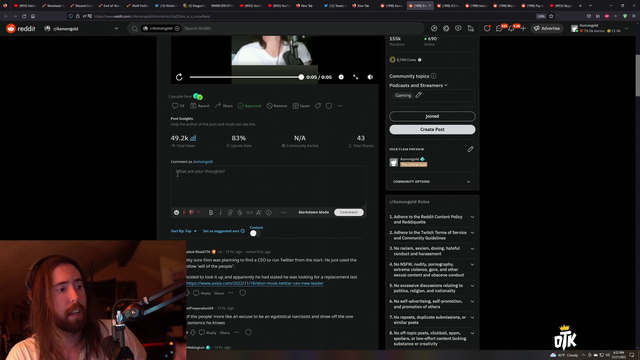Mark the post as Spam

coord(301,106)
